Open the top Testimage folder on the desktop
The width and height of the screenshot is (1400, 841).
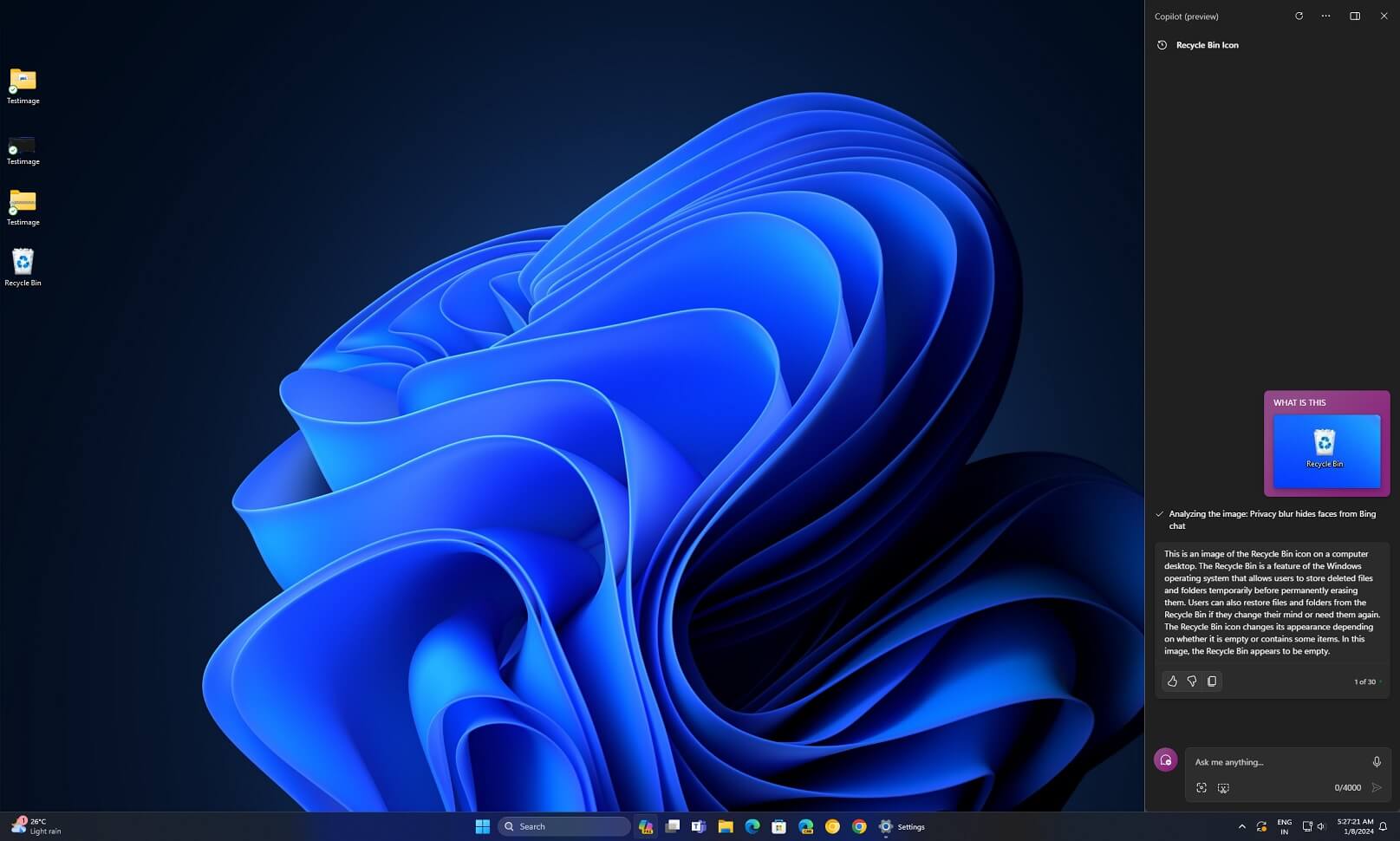[x=23, y=80]
